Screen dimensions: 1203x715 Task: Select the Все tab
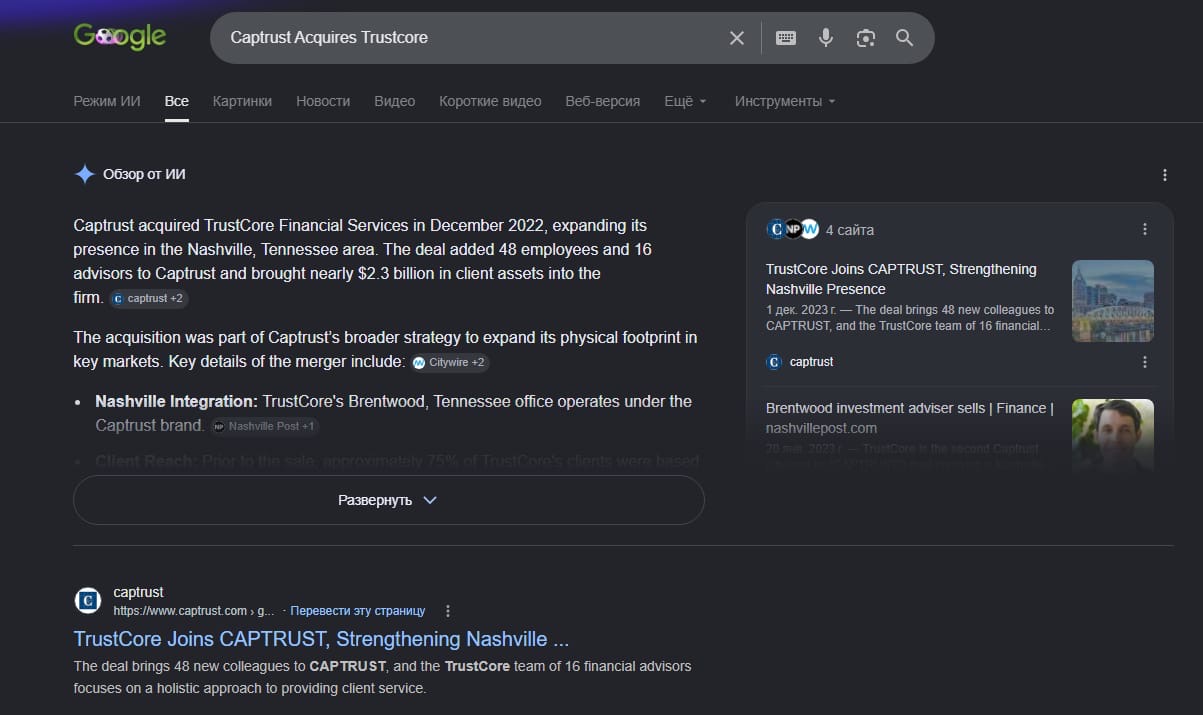177,101
